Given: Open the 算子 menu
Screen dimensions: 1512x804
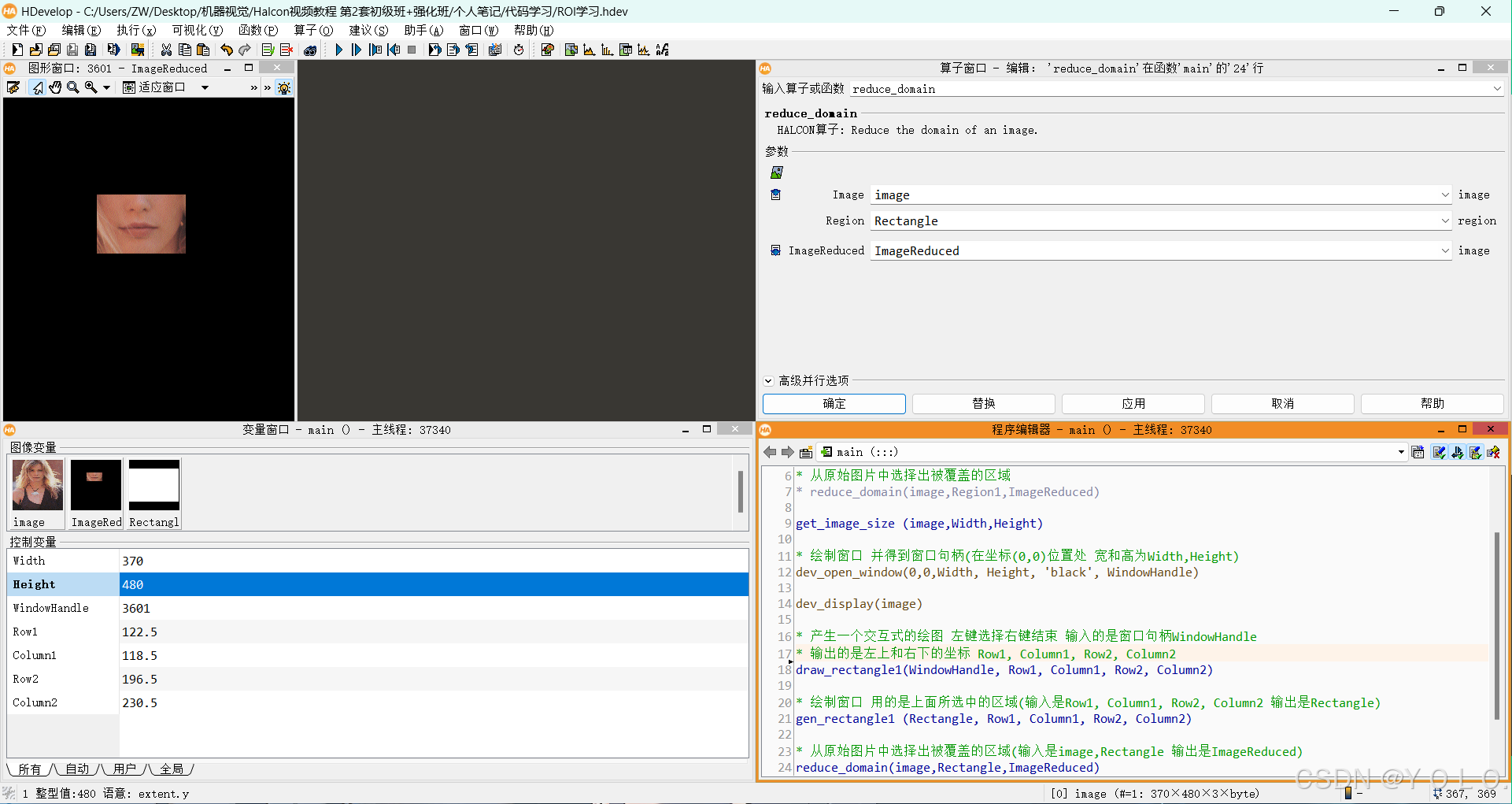Looking at the screenshot, I should coord(313,30).
